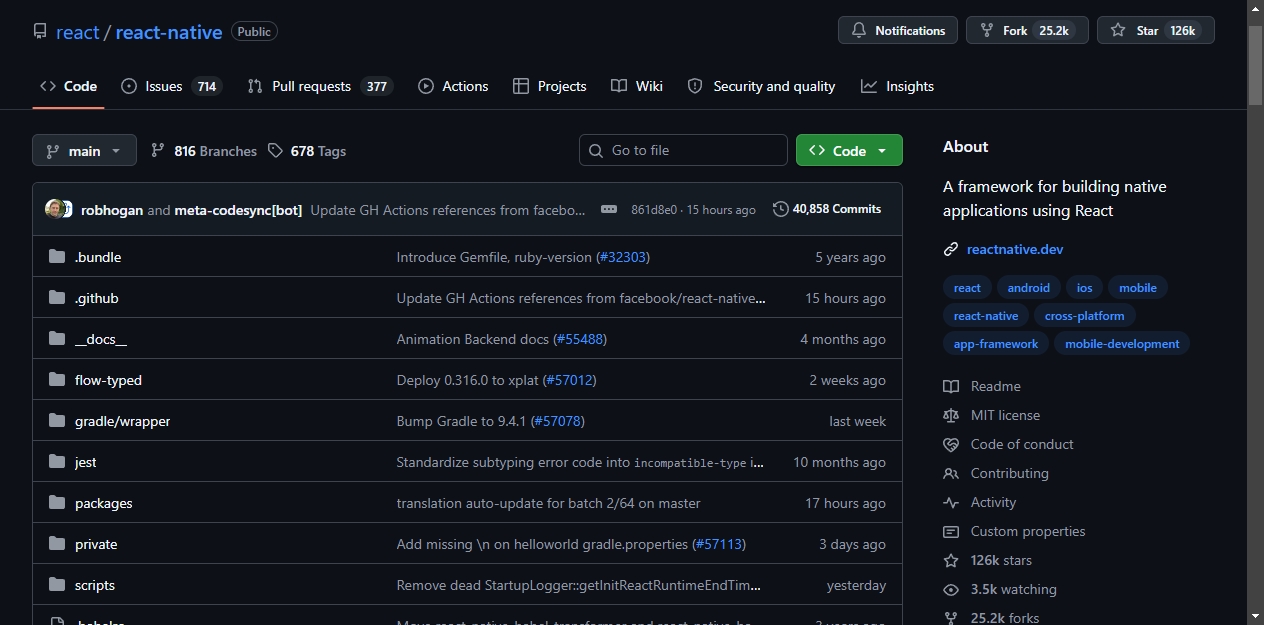Image resolution: width=1264 pixels, height=625 pixels.
Task: Click the robhogan author name
Action: pyautogui.click(x=112, y=210)
